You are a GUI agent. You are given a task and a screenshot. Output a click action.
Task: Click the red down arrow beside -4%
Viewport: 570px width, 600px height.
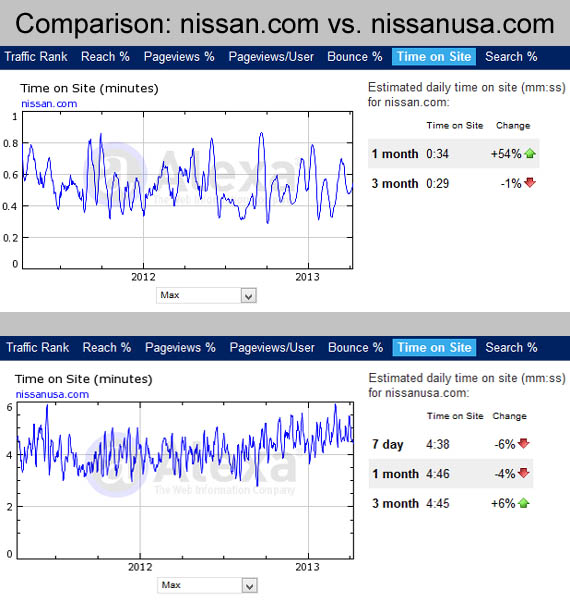pos(523,473)
